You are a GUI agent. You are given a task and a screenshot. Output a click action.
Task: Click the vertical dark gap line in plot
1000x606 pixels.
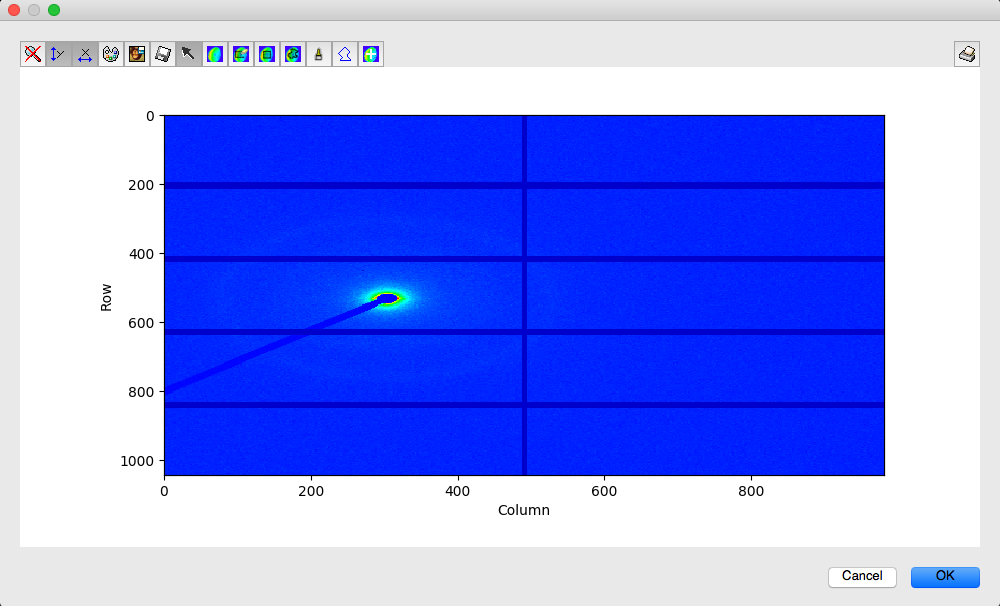pyautogui.click(x=524, y=295)
